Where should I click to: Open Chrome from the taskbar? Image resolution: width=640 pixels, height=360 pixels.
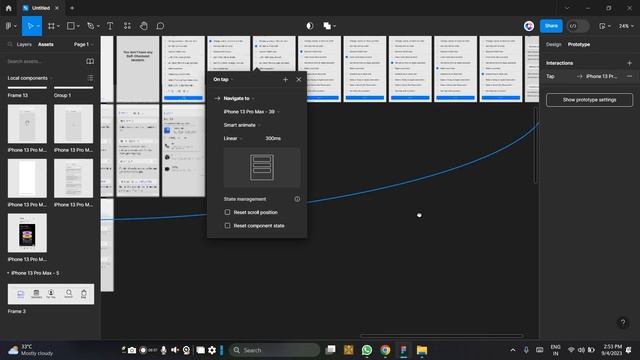point(385,350)
